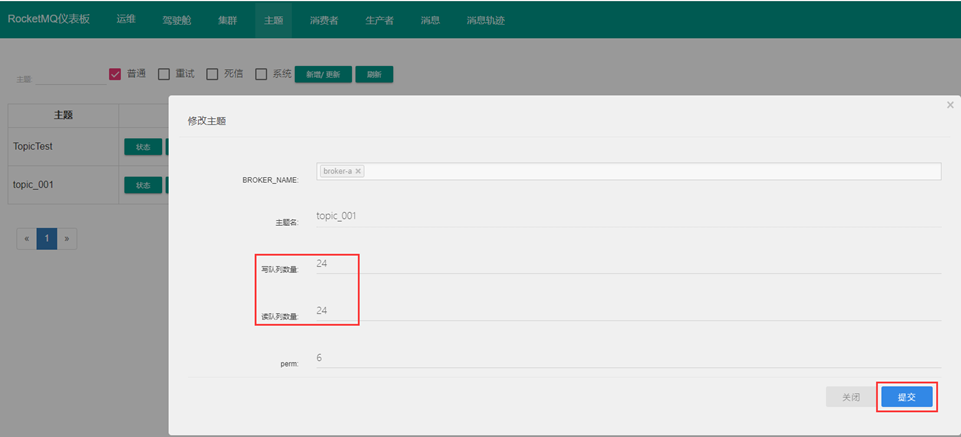Click the 刷新 button
961x437 pixels.
[x=374, y=74]
